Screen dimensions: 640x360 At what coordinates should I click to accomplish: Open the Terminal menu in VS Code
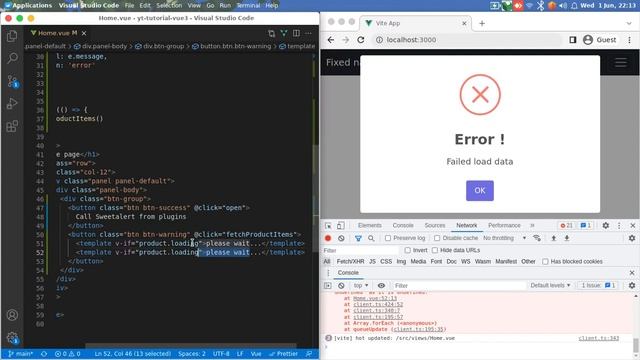(x=248, y=5)
